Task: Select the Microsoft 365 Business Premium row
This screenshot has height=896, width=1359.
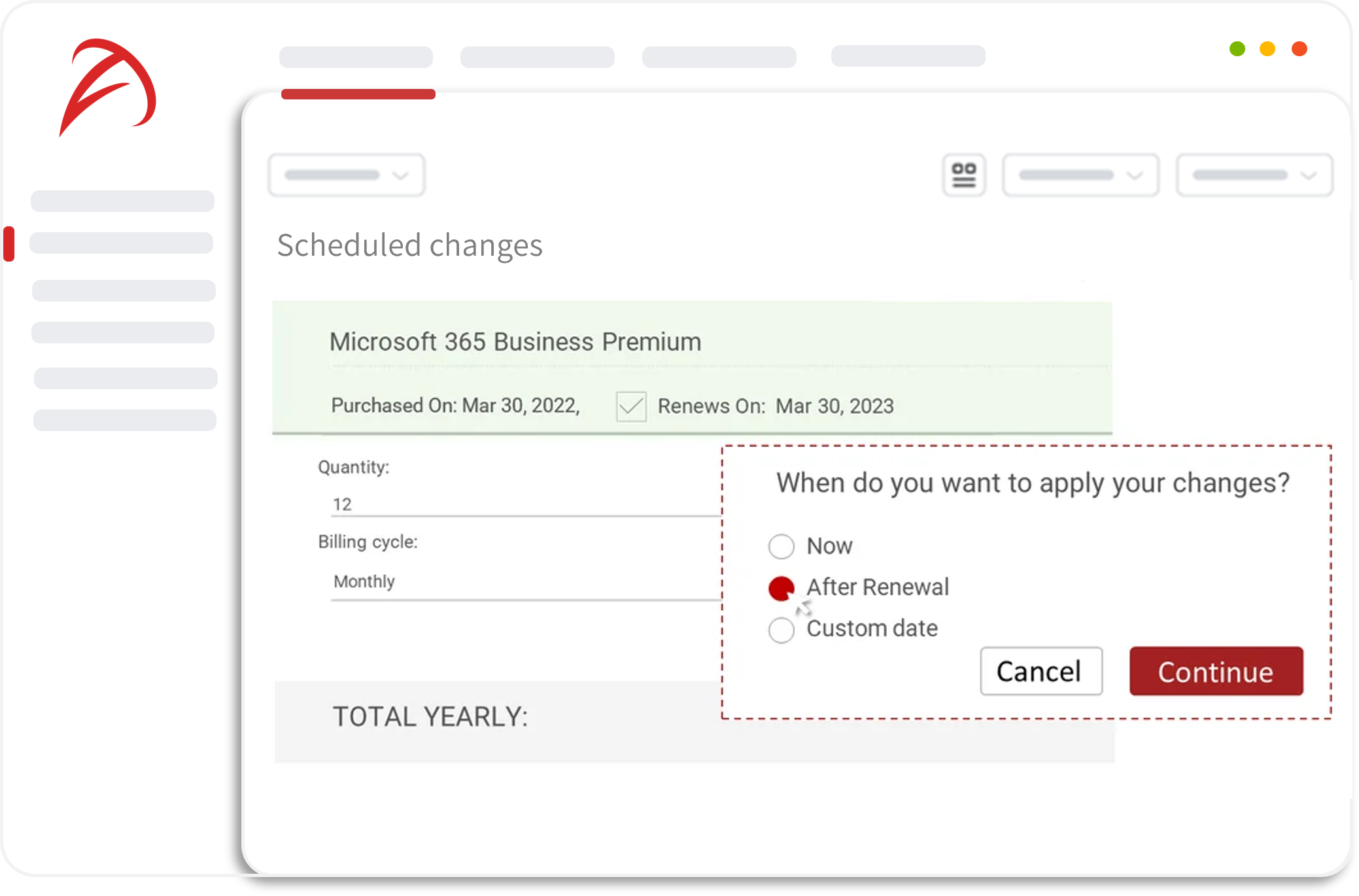Action: coord(515,341)
